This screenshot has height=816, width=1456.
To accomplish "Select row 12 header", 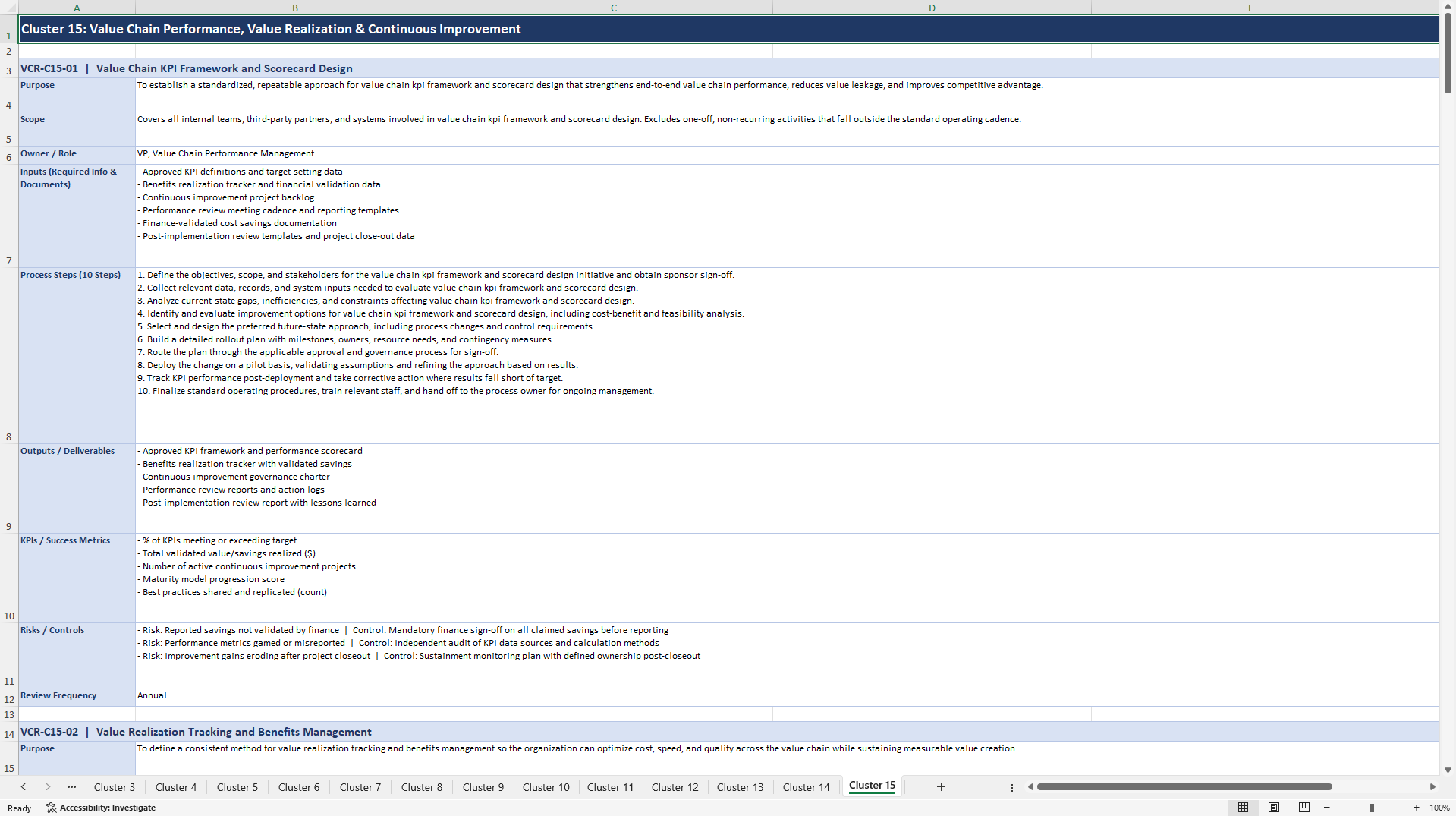I will pyautogui.click(x=9, y=698).
